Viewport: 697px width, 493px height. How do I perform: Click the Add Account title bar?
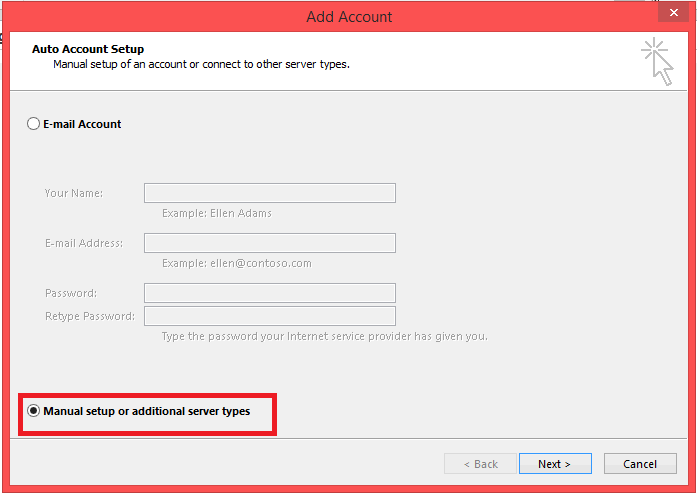coord(348,16)
